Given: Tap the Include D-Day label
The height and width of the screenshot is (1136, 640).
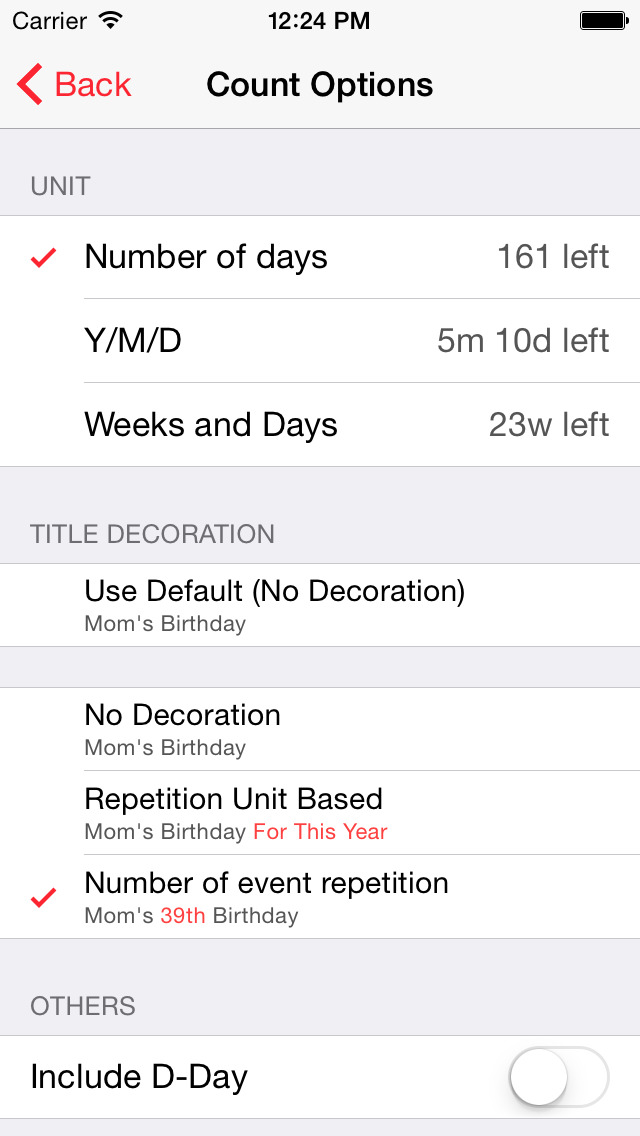Looking at the screenshot, I should tap(139, 1077).
